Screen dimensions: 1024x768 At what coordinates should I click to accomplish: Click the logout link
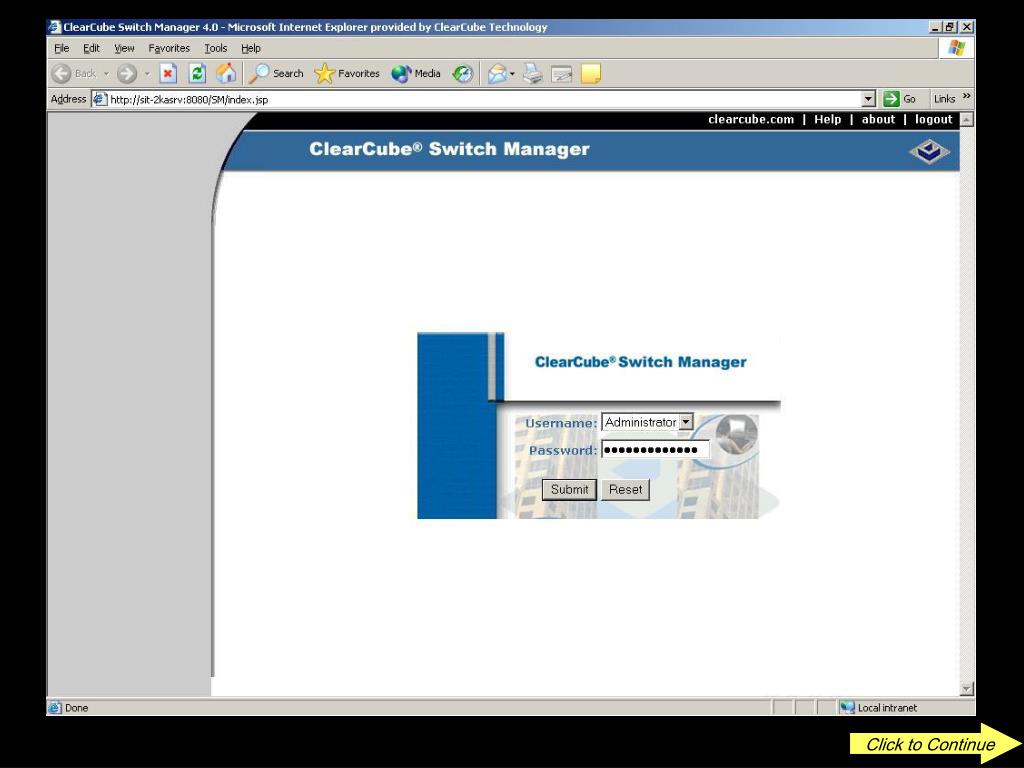[x=933, y=120]
